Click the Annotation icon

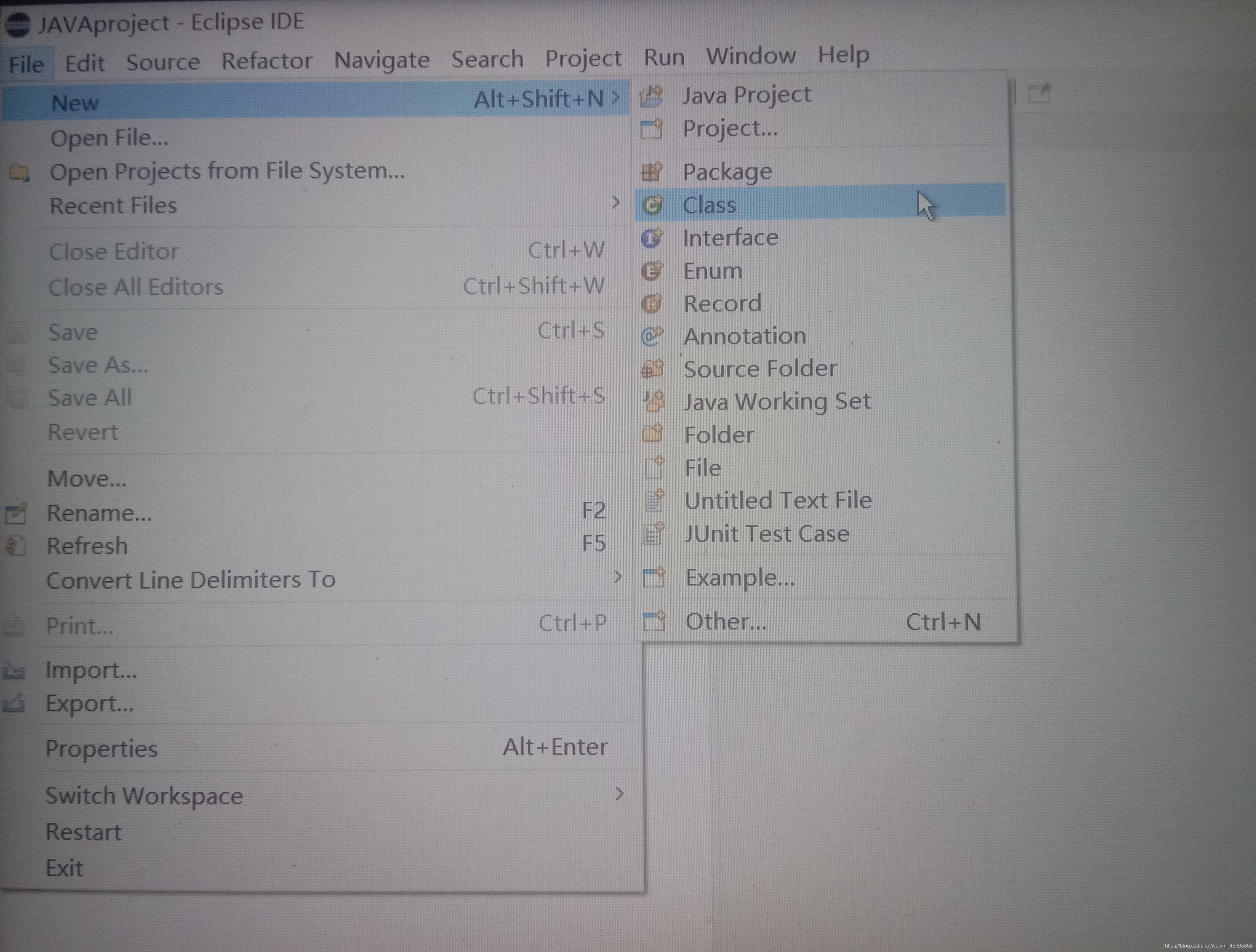tap(652, 336)
